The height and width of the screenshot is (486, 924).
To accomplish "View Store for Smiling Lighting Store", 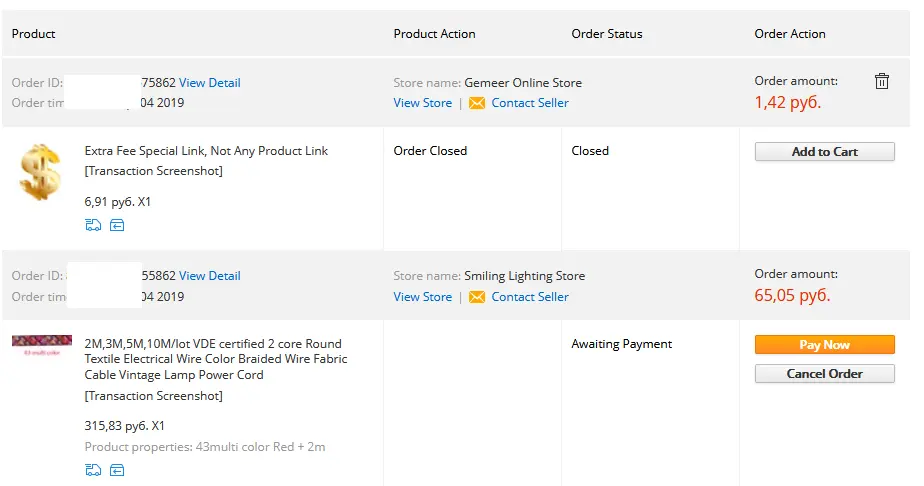I will pos(423,297).
